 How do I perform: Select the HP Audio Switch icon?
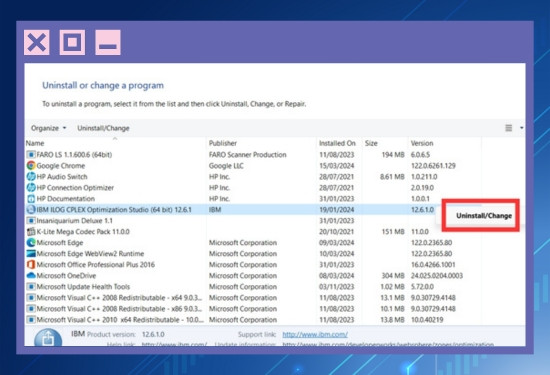(x=31, y=176)
